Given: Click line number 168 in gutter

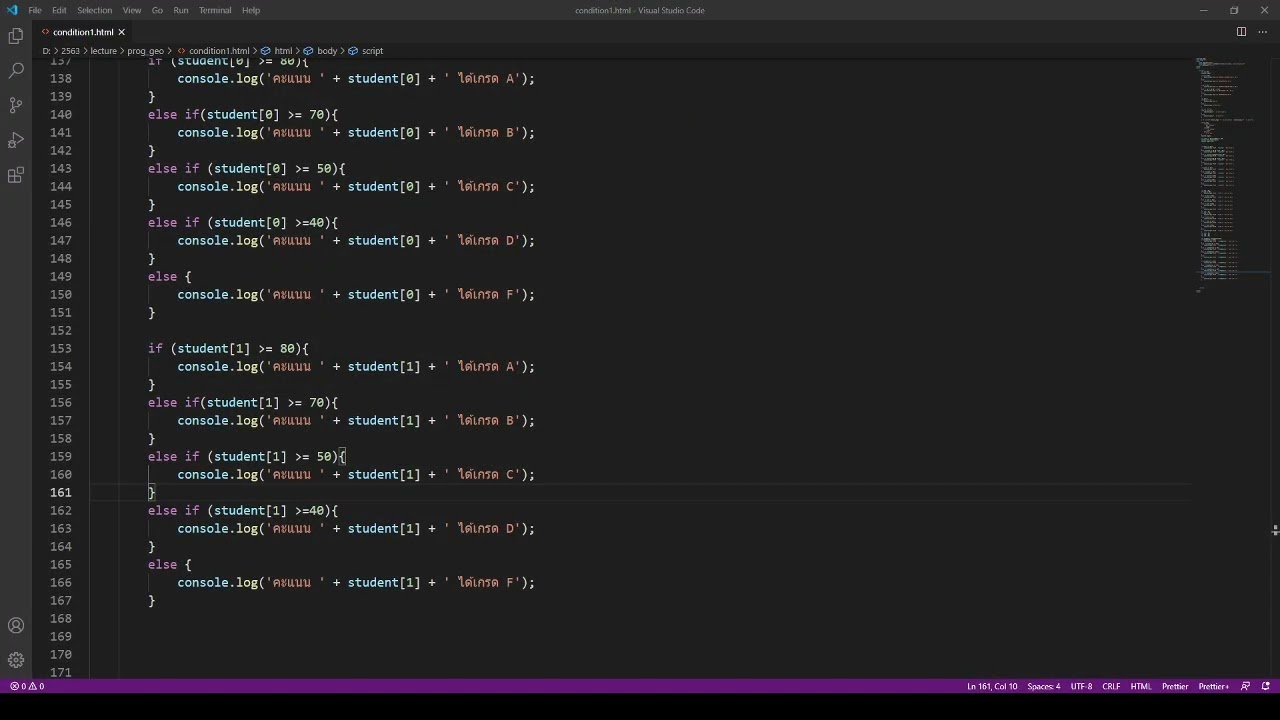Looking at the screenshot, I should pos(60,619).
